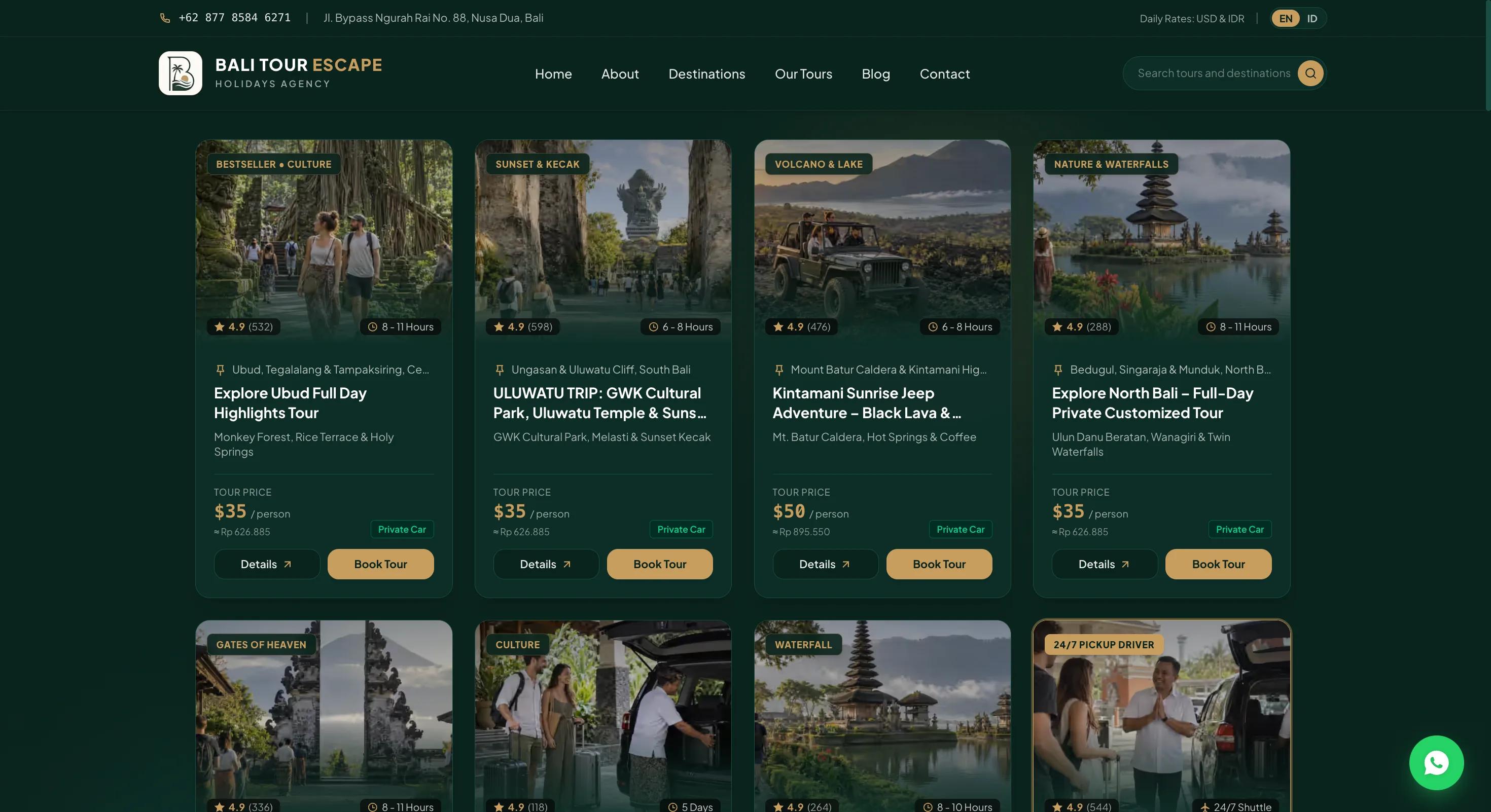Open the About page
The image size is (1491, 812).
pos(620,74)
